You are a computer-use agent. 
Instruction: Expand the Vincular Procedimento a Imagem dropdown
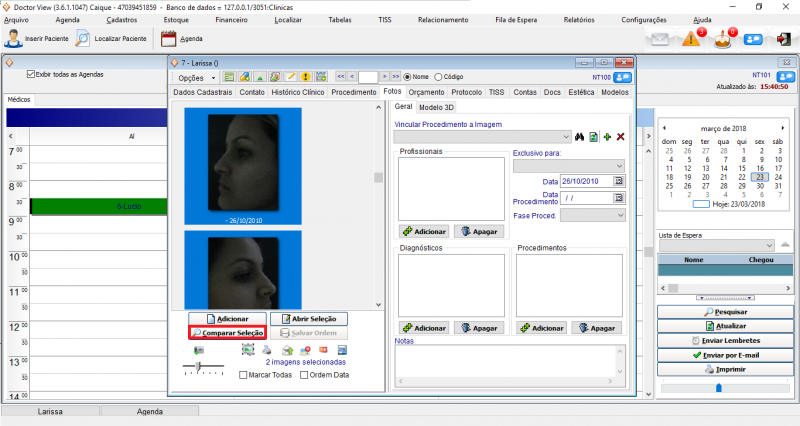565,136
